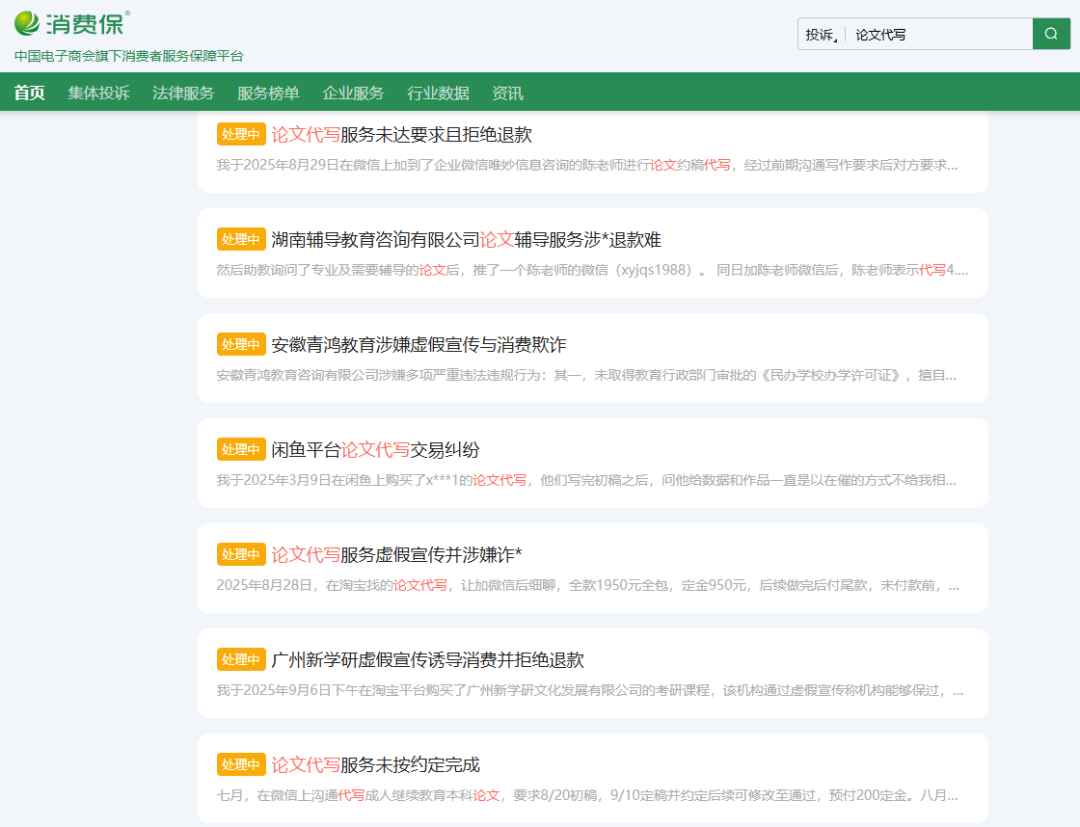Viewport: 1080px width, 827px height.
Task: Open 论文代写服务虚假宣传并涉嫌诈 complaint
Action: click(x=396, y=555)
